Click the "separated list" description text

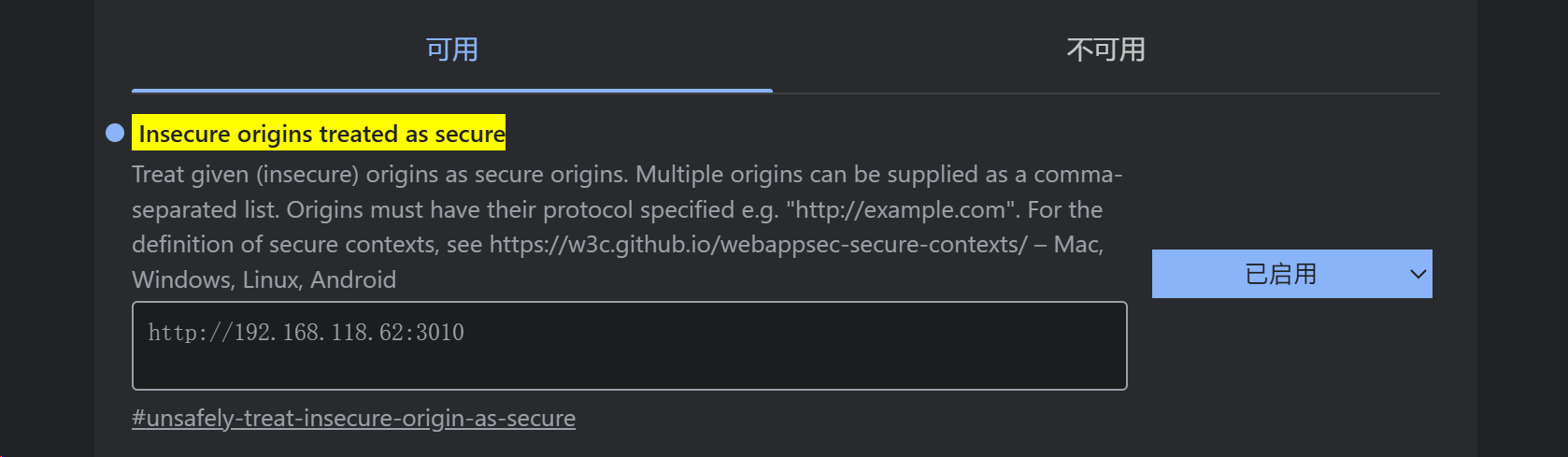coord(204,210)
